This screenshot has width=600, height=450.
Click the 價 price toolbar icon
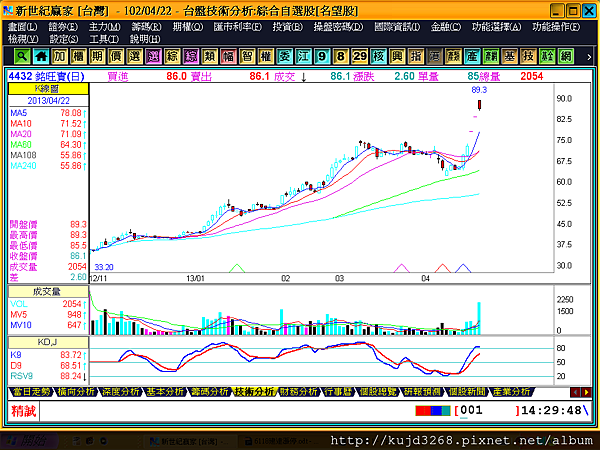pos(116,57)
